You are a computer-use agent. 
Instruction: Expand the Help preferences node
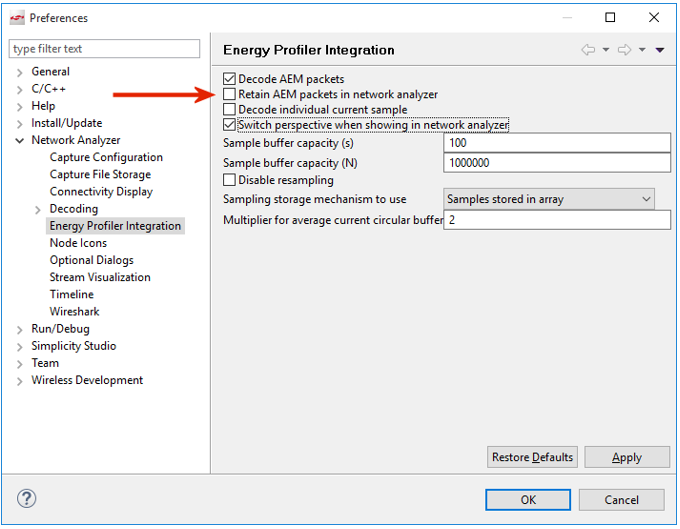coord(20,107)
